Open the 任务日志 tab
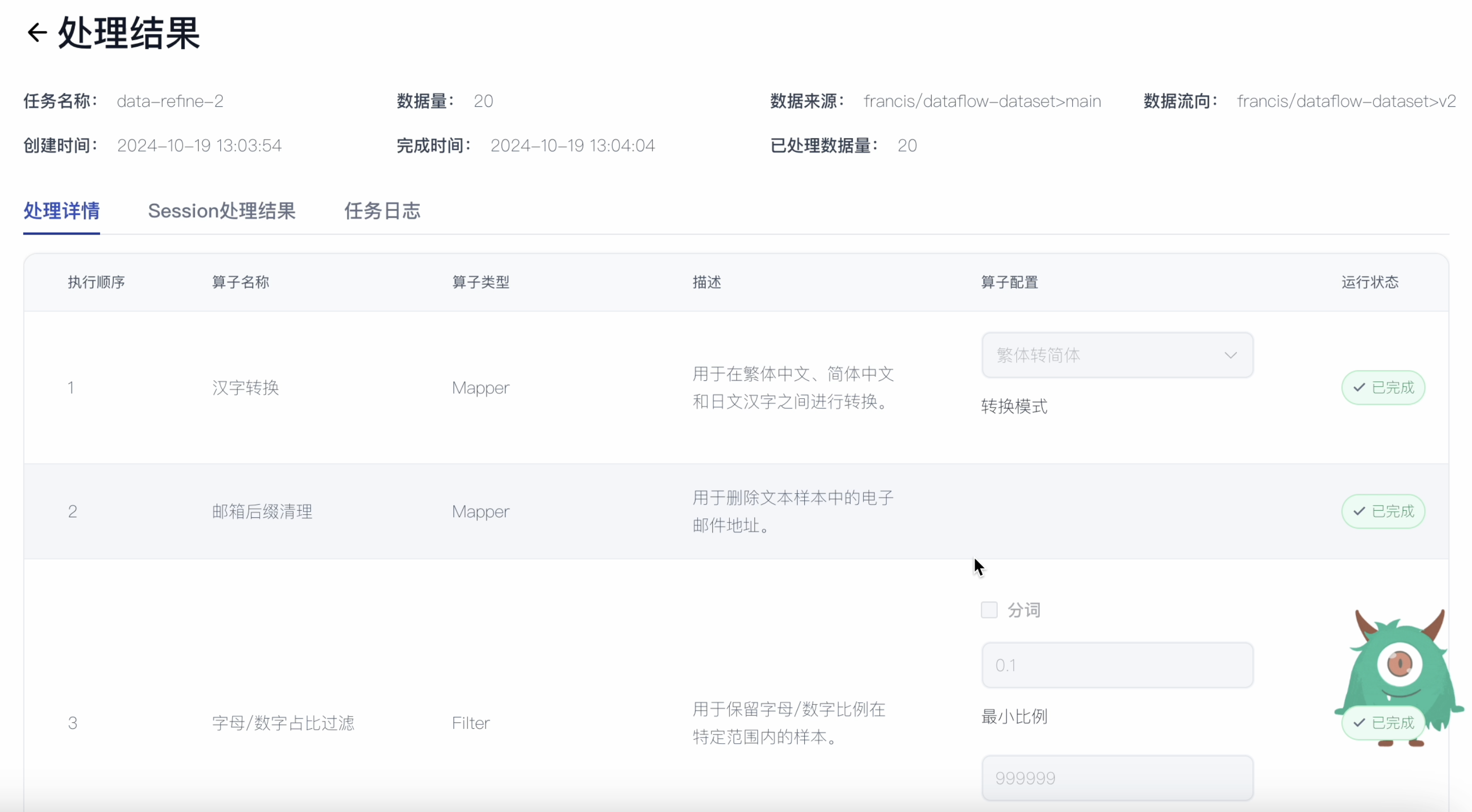The width and height of the screenshot is (1472, 812). (382, 211)
